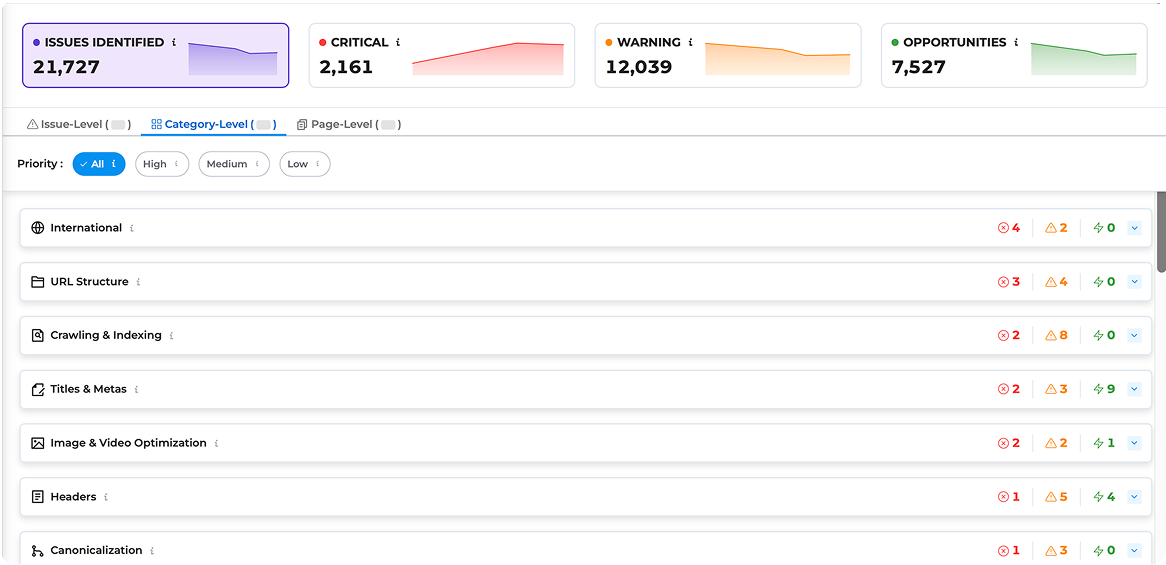The image size is (1166, 565).
Task: Click the Crawling & Indexing search icon
Action: pos(38,336)
